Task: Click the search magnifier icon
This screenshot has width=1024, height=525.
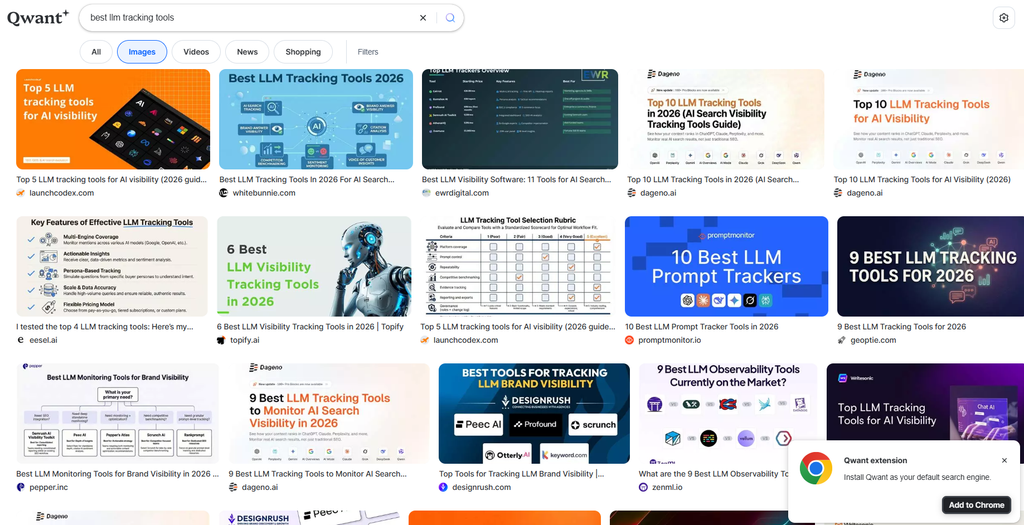Action: pyautogui.click(x=450, y=18)
